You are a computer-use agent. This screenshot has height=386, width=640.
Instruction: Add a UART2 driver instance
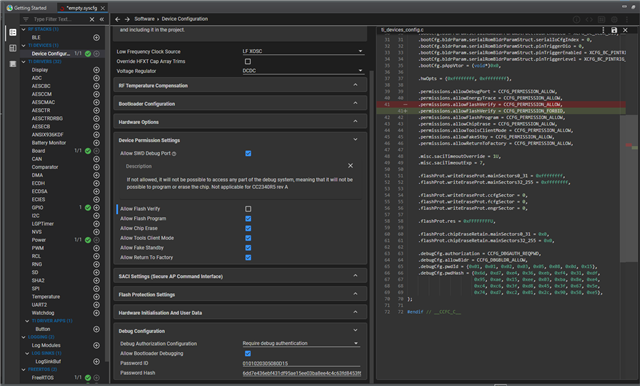pos(96,305)
